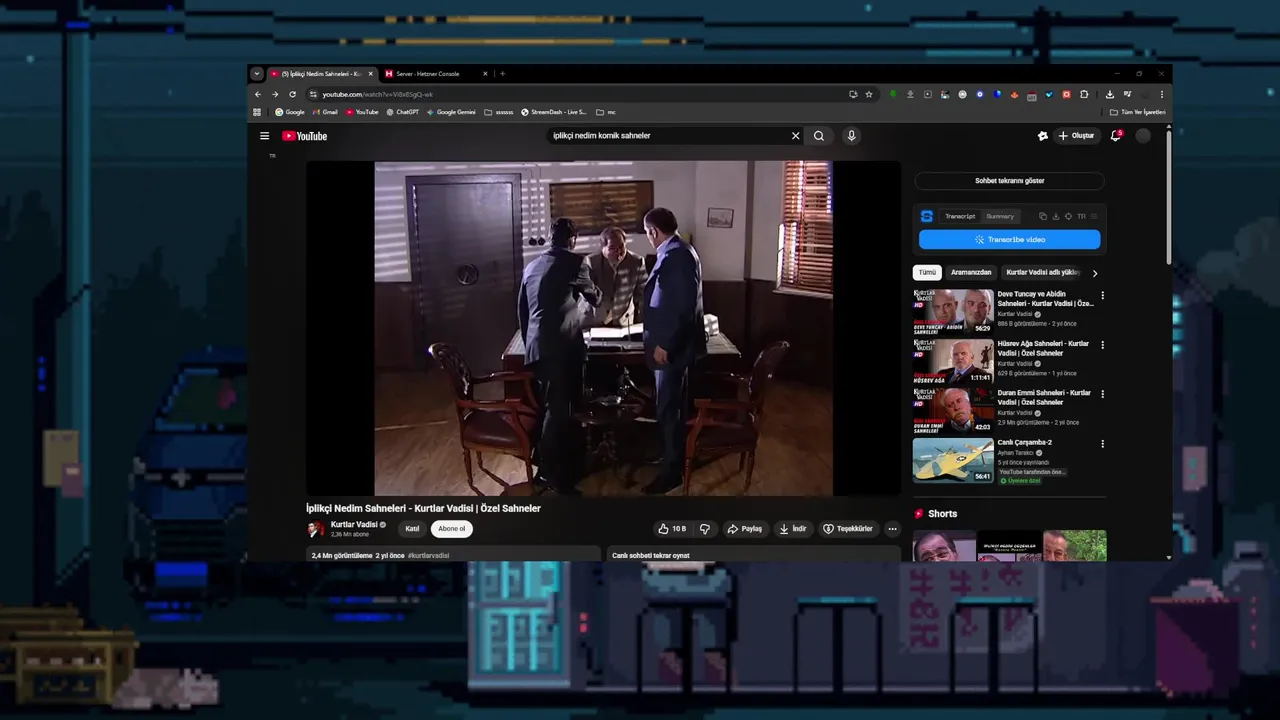1280x720 pixels.
Task: Open the transcript panel list menu
Action: click(1094, 216)
